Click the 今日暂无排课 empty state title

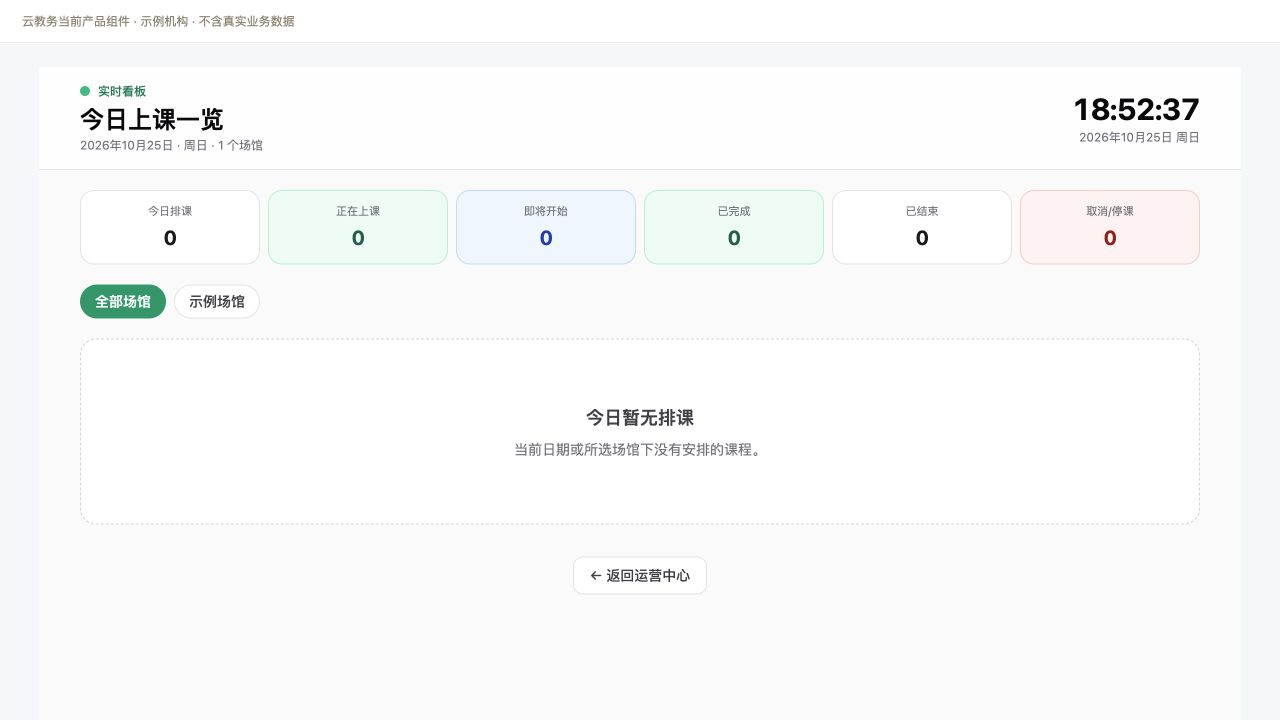(x=640, y=418)
